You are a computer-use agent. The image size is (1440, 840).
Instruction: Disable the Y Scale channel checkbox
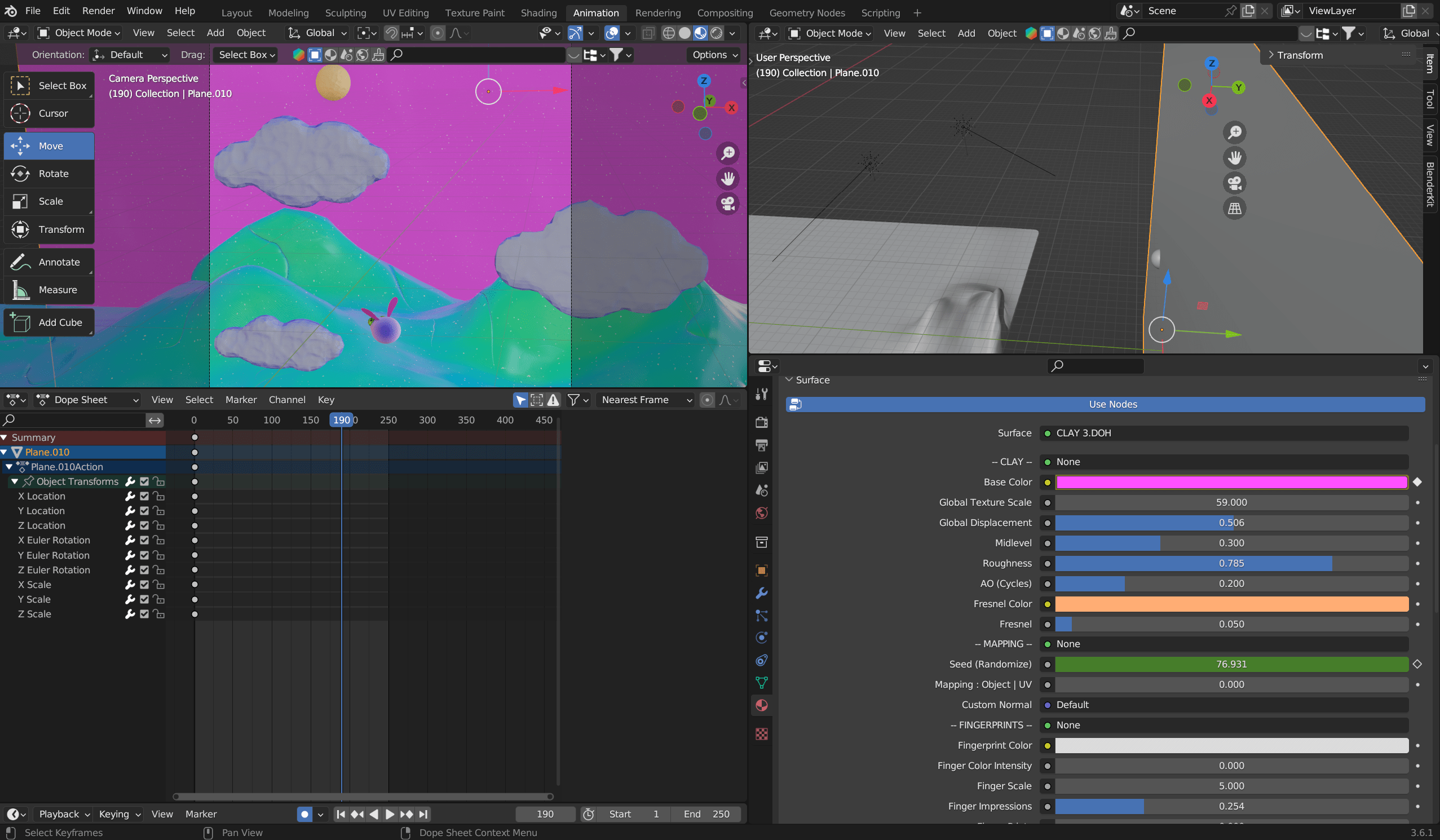tap(144, 599)
